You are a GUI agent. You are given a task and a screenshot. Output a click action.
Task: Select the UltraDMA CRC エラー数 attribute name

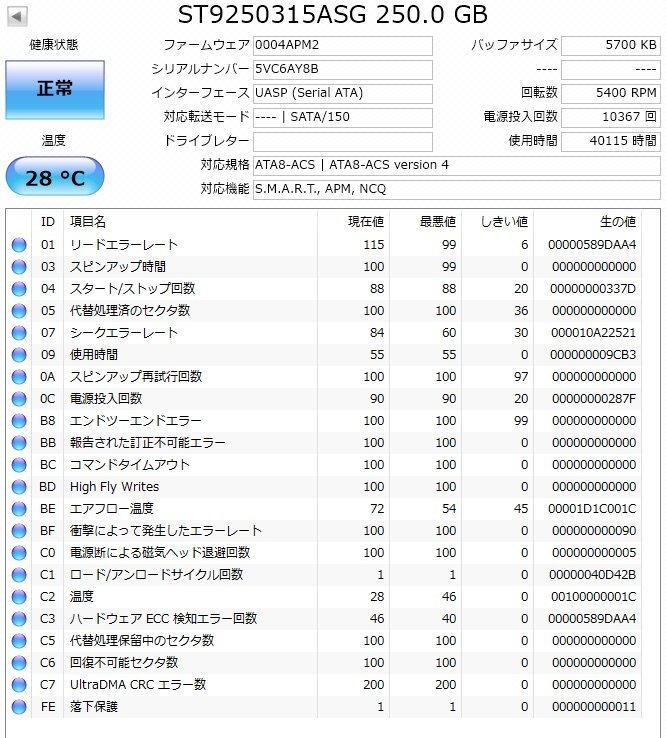(x=138, y=685)
